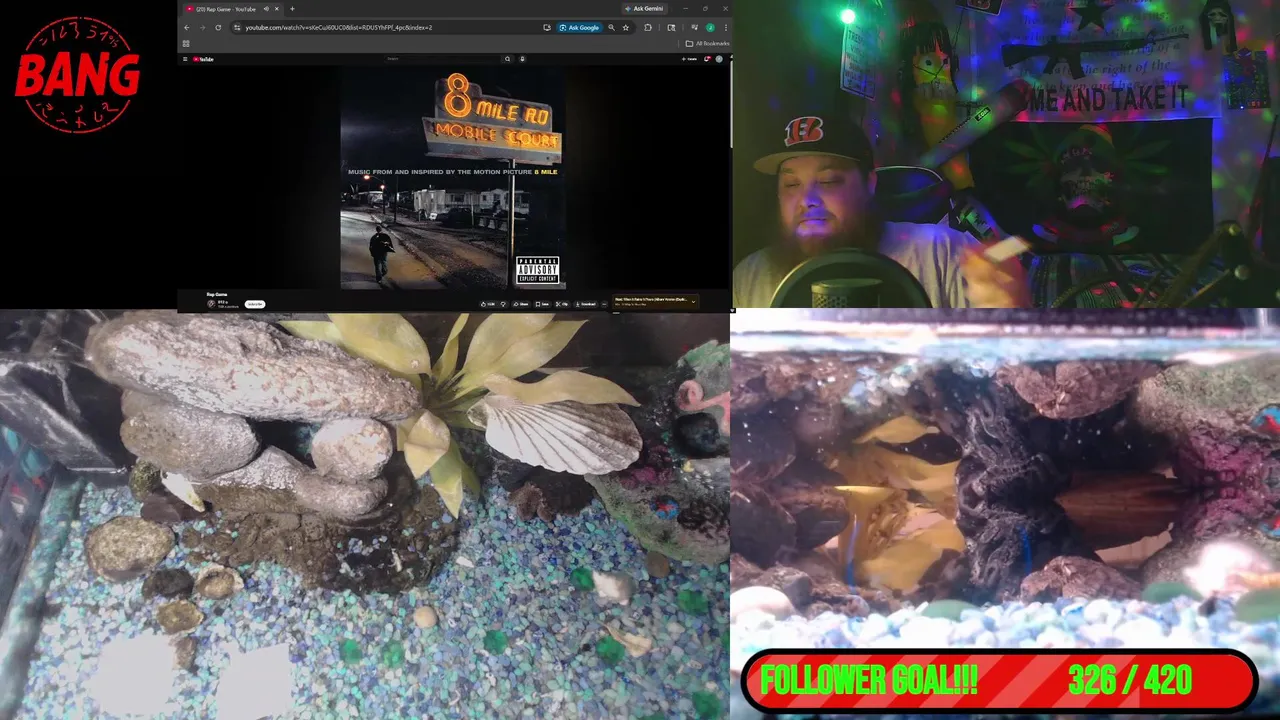The image size is (1280, 720).
Task: Reload the YouTube page
Action: (218, 28)
